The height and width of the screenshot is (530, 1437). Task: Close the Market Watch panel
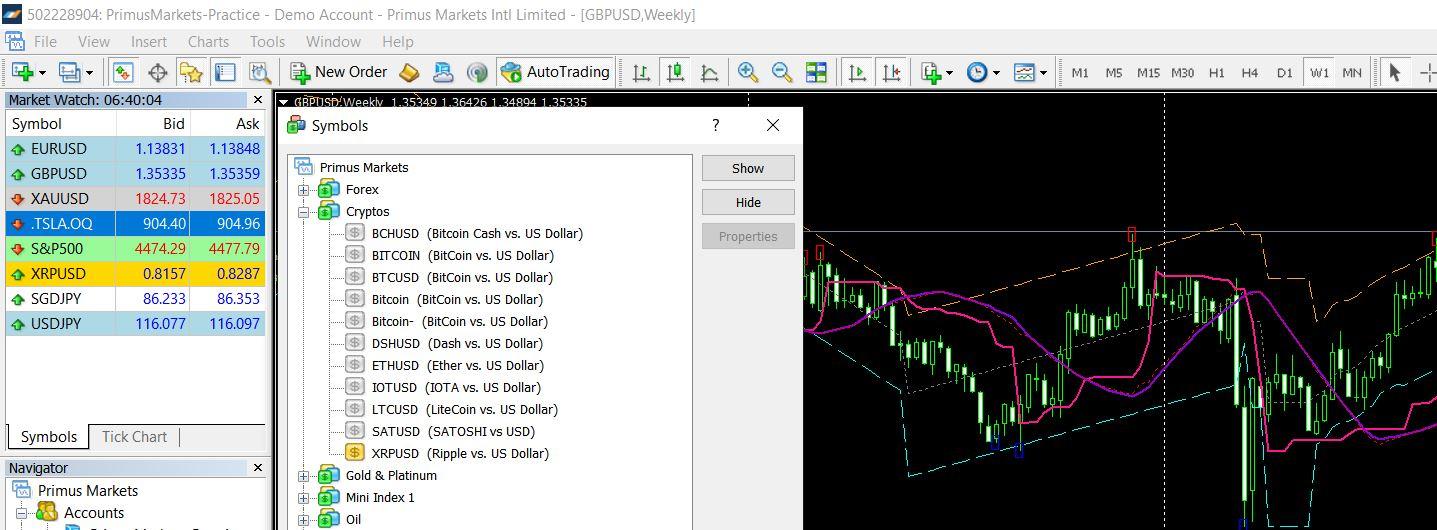(257, 100)
